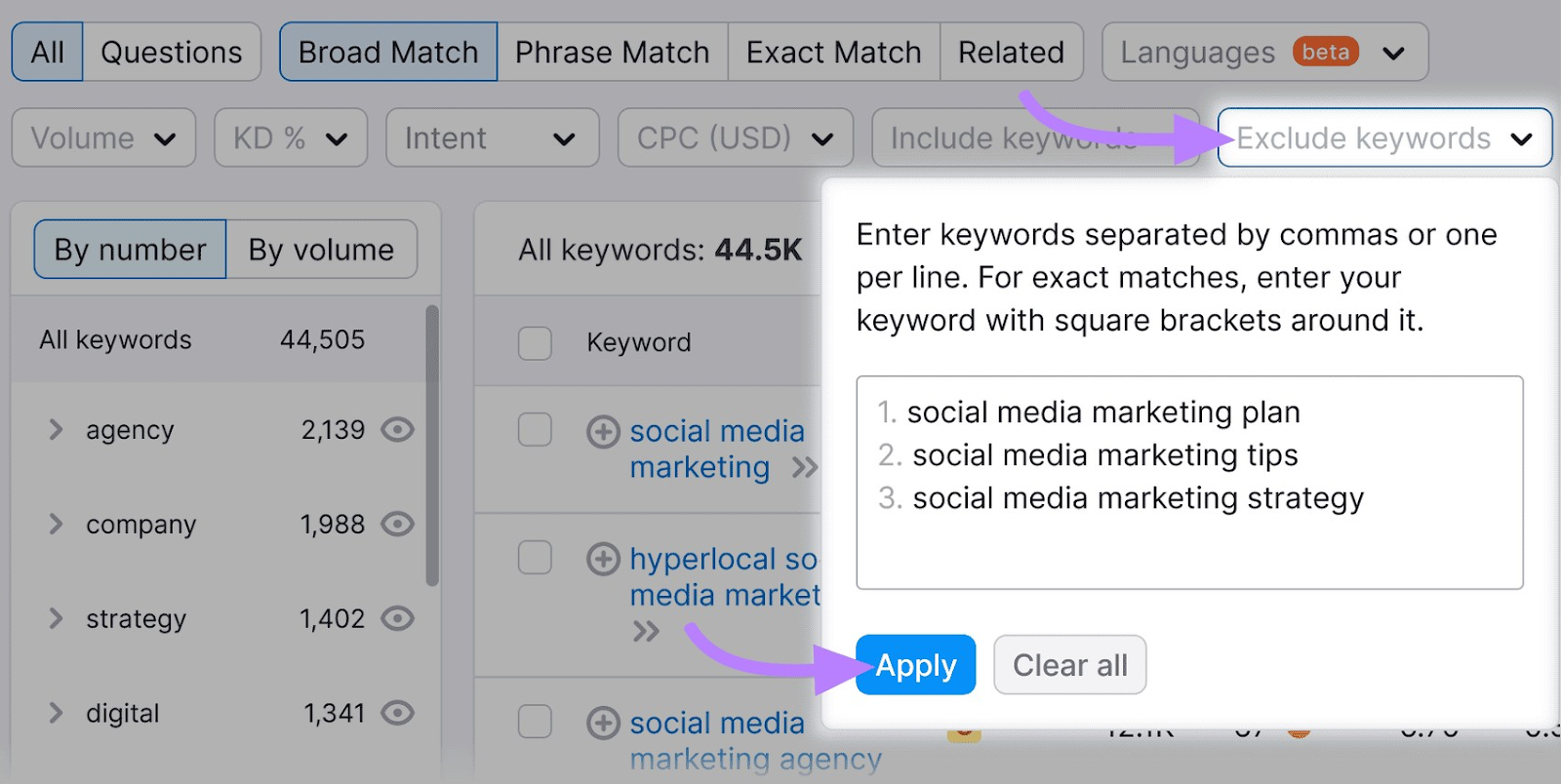Click the eye icon beside strategy
The height and width of the screenshot is (784, 1561).
397,618
